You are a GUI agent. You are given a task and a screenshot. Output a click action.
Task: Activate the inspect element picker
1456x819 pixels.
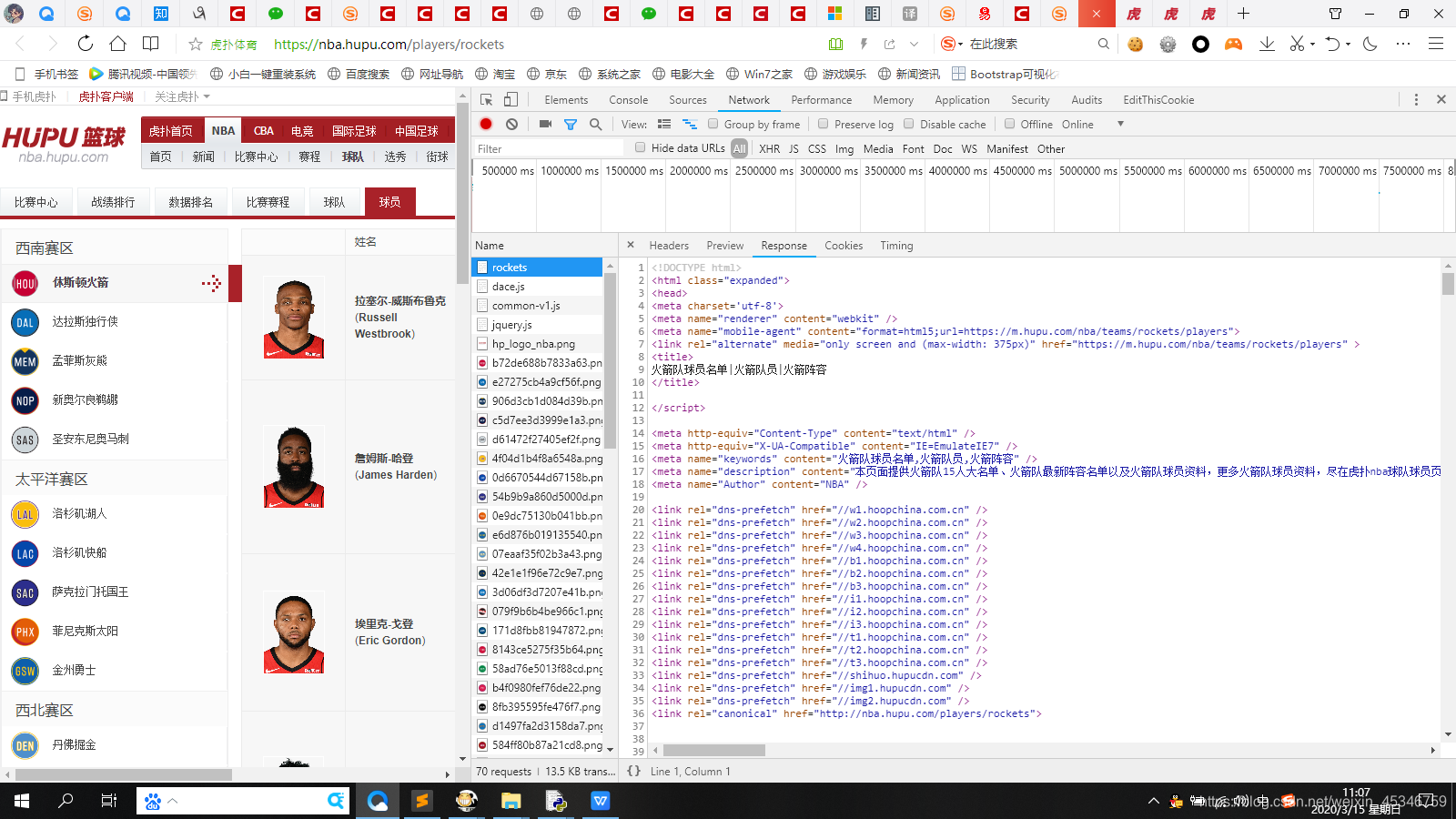pyautogui.click(x=487, y=99)
